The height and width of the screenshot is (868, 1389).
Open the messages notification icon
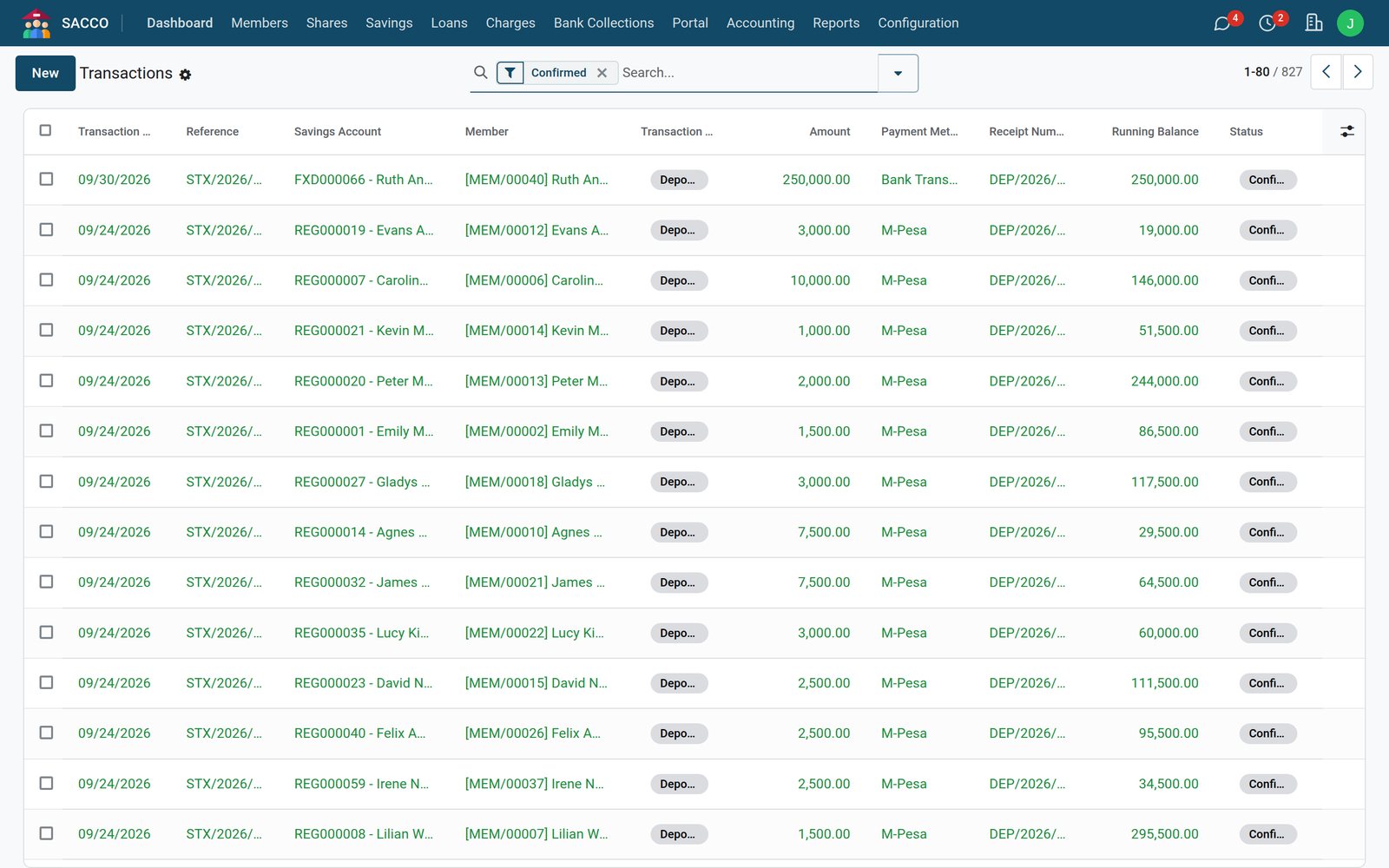1222,23
